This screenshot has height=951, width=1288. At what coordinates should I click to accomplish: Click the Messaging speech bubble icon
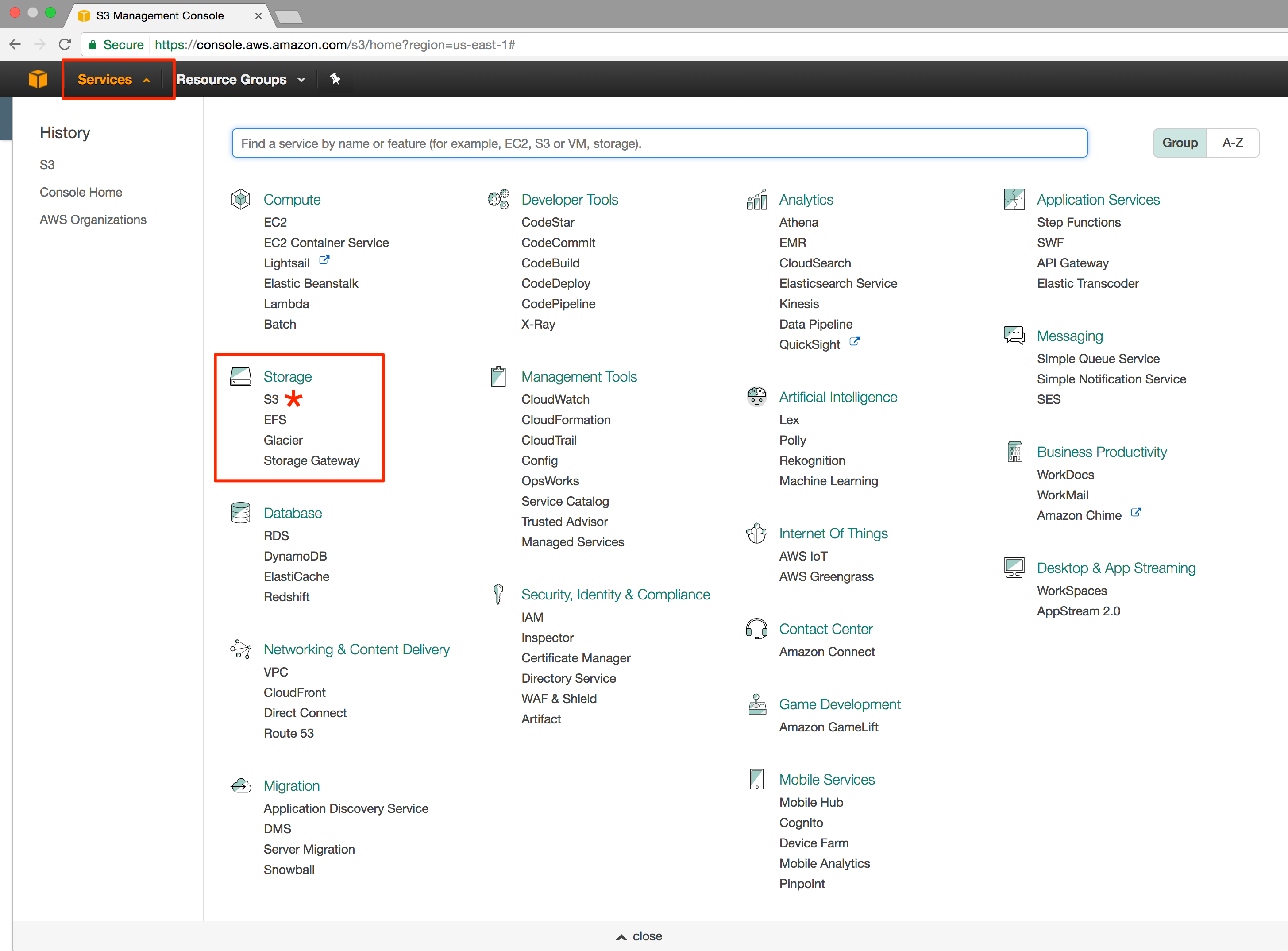(1014, 334)
